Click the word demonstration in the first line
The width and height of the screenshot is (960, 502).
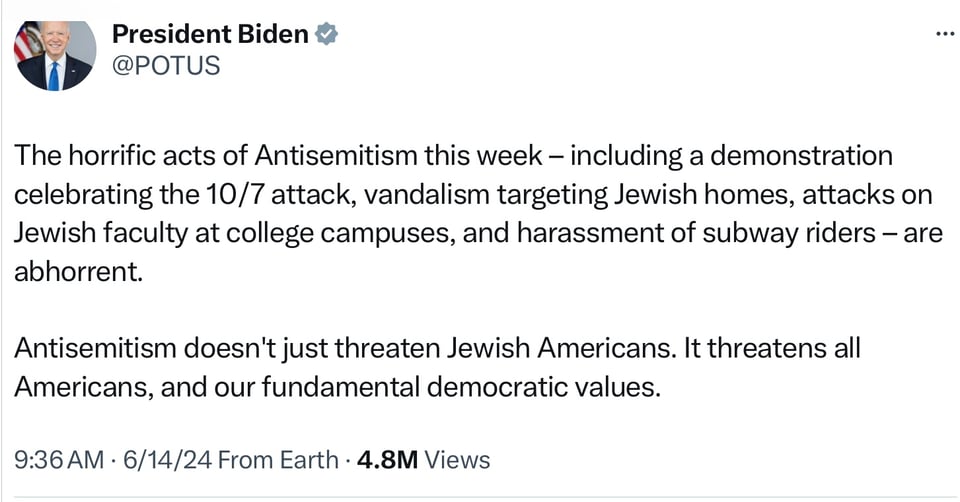pos(789,157)
